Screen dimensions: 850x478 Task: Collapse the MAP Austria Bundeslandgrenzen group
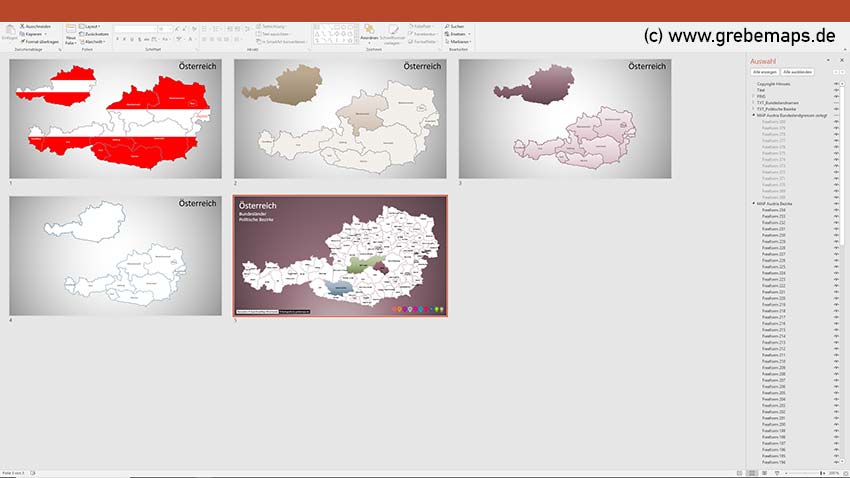(x=752, y=114)
